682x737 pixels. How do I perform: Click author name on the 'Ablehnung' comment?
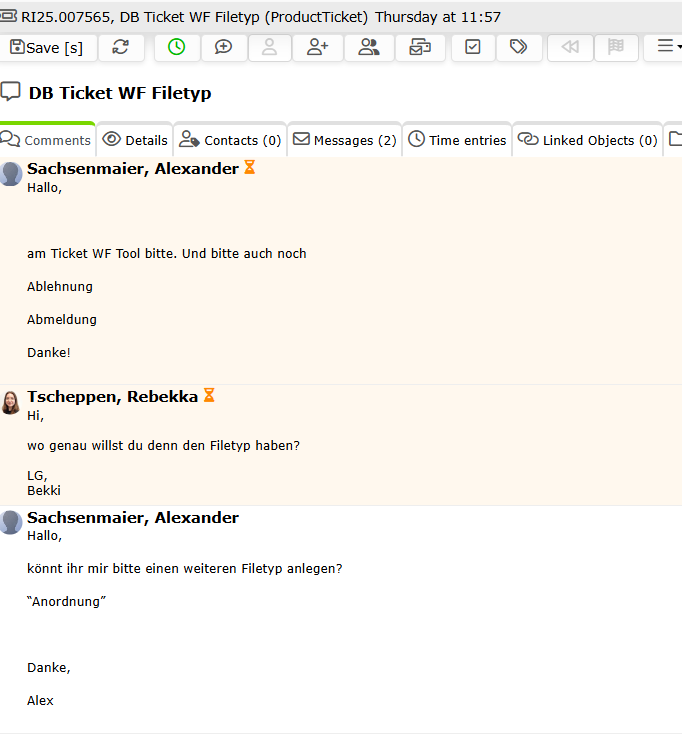pos(133,169)
